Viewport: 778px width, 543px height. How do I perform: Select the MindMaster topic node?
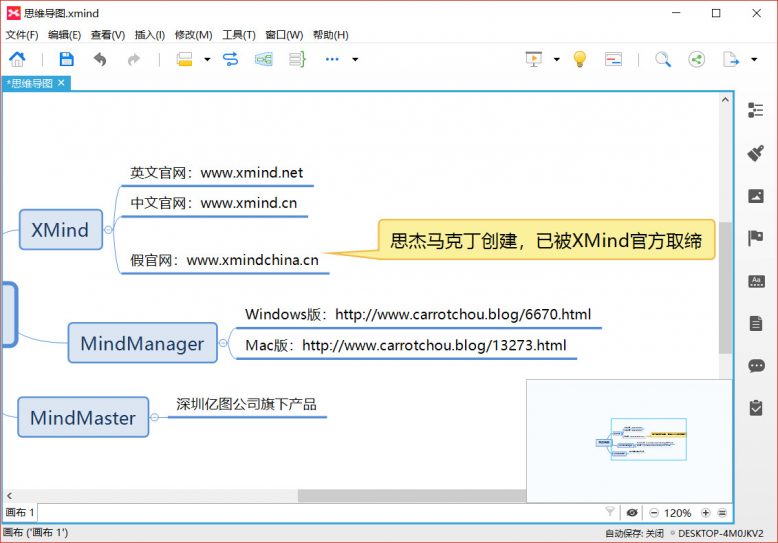click(x=83, y=417)
